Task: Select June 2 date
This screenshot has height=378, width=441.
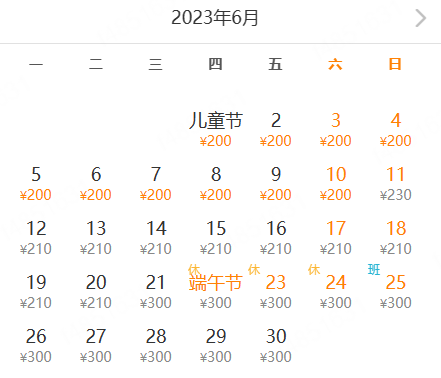Action: (x=276, y=129)
